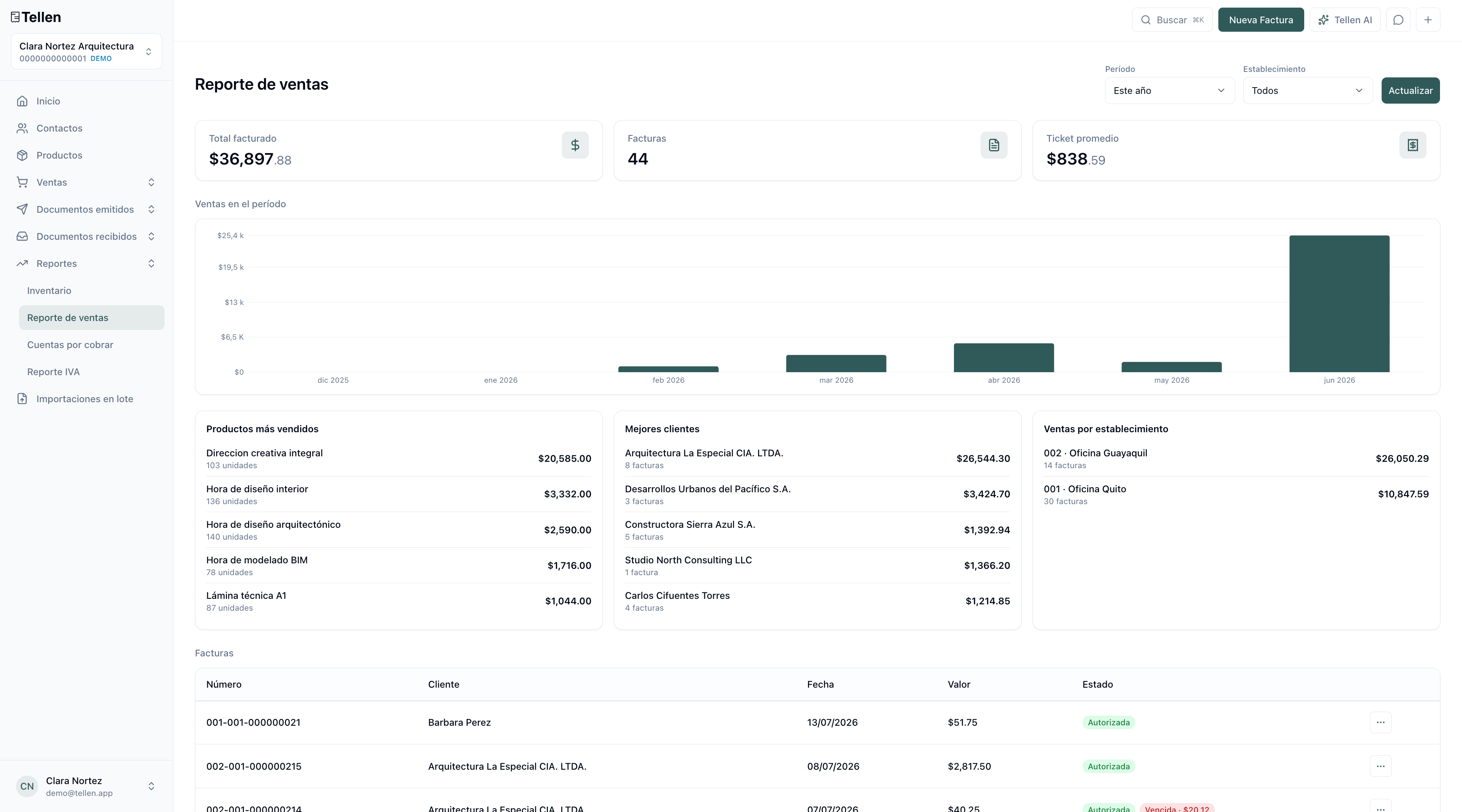Expand the Ventas submenu chevron
The height and width of the screenshot is (812, 1462).
point(151,182)
